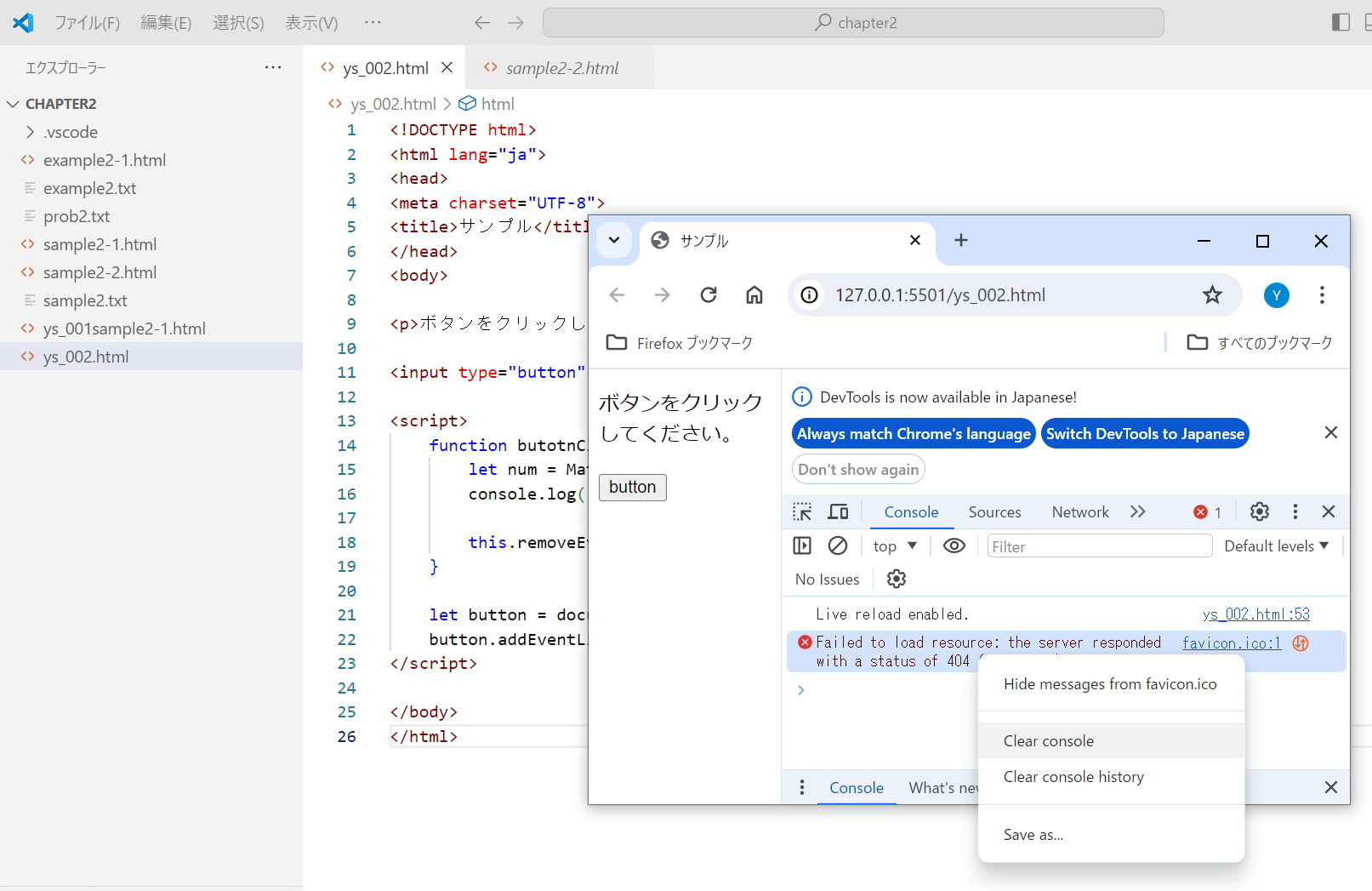Go forward using VS Code forward arrow
The height and width of the screenshot is (891, 1372).
pyautogui.click(x=515, y=23)
